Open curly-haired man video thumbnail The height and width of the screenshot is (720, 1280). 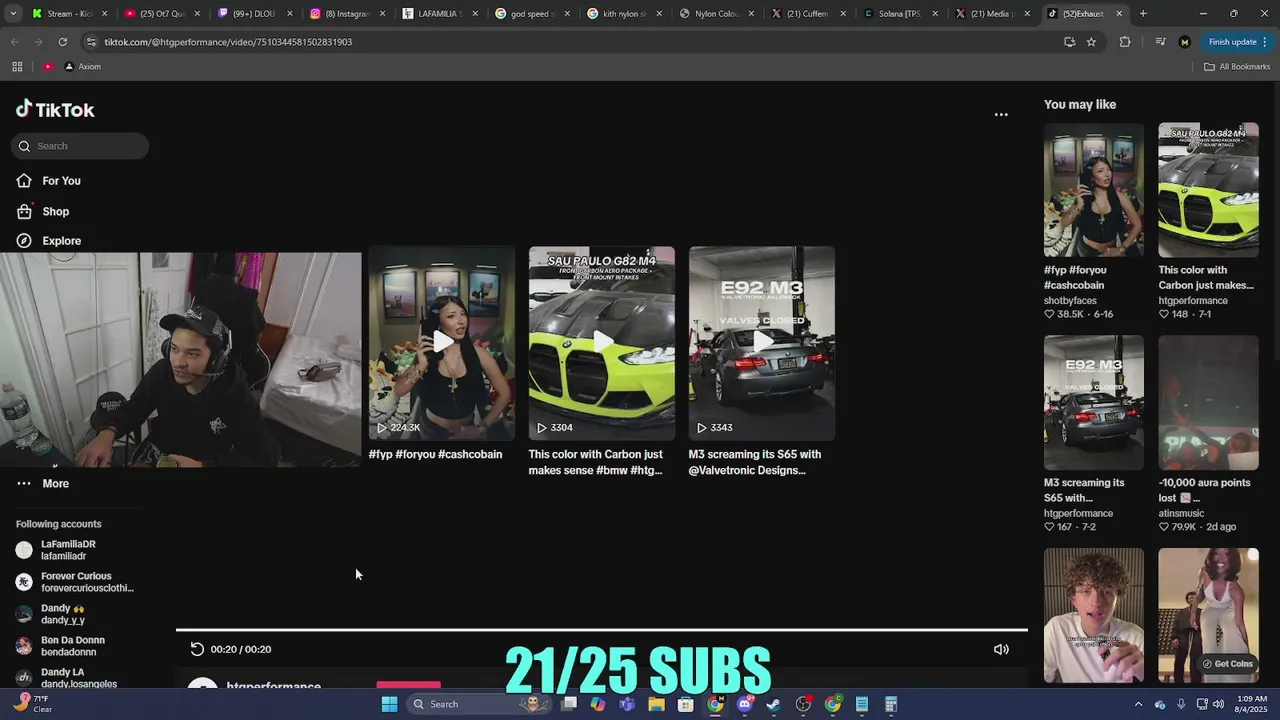point(1094,615)
